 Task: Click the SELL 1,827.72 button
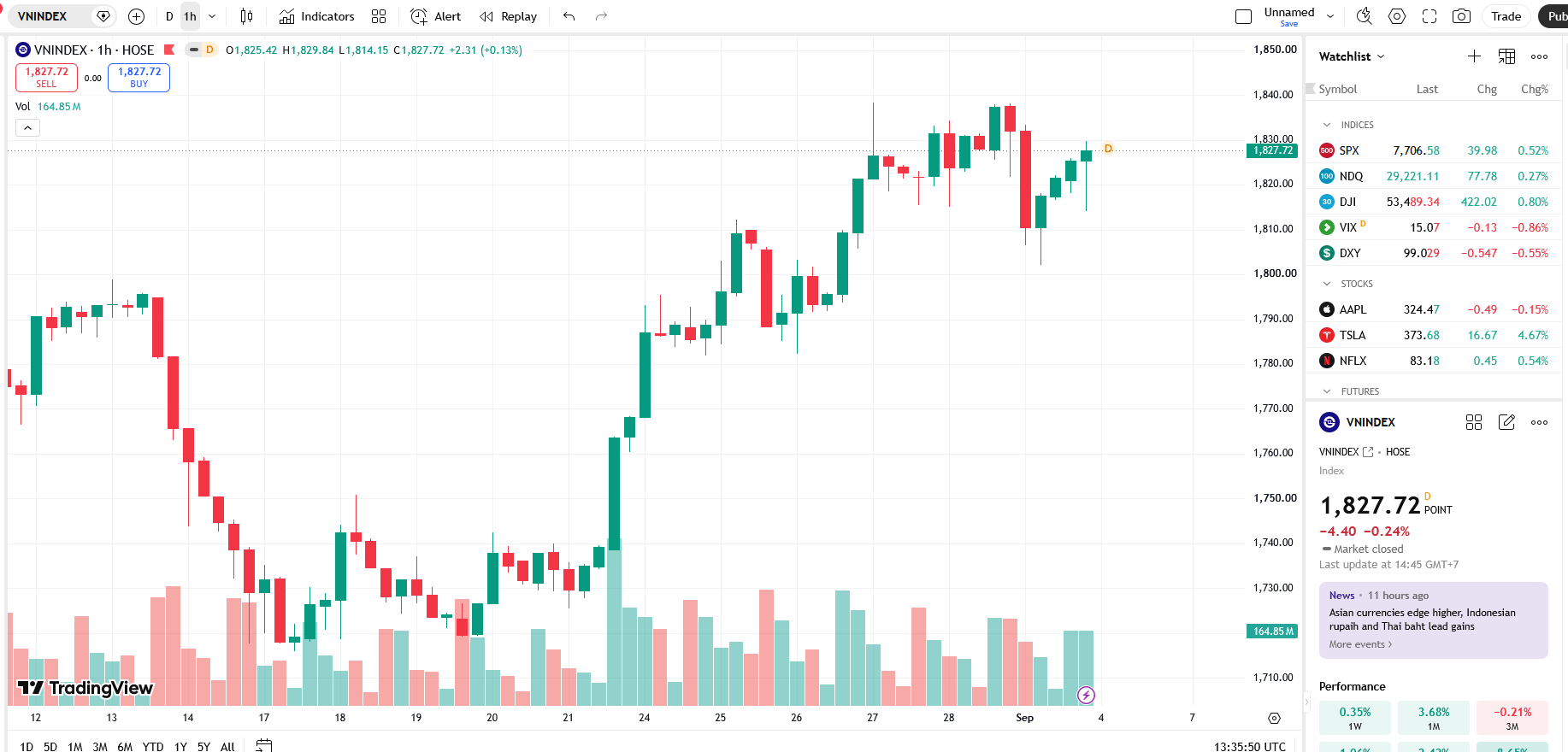click(46, 78)
